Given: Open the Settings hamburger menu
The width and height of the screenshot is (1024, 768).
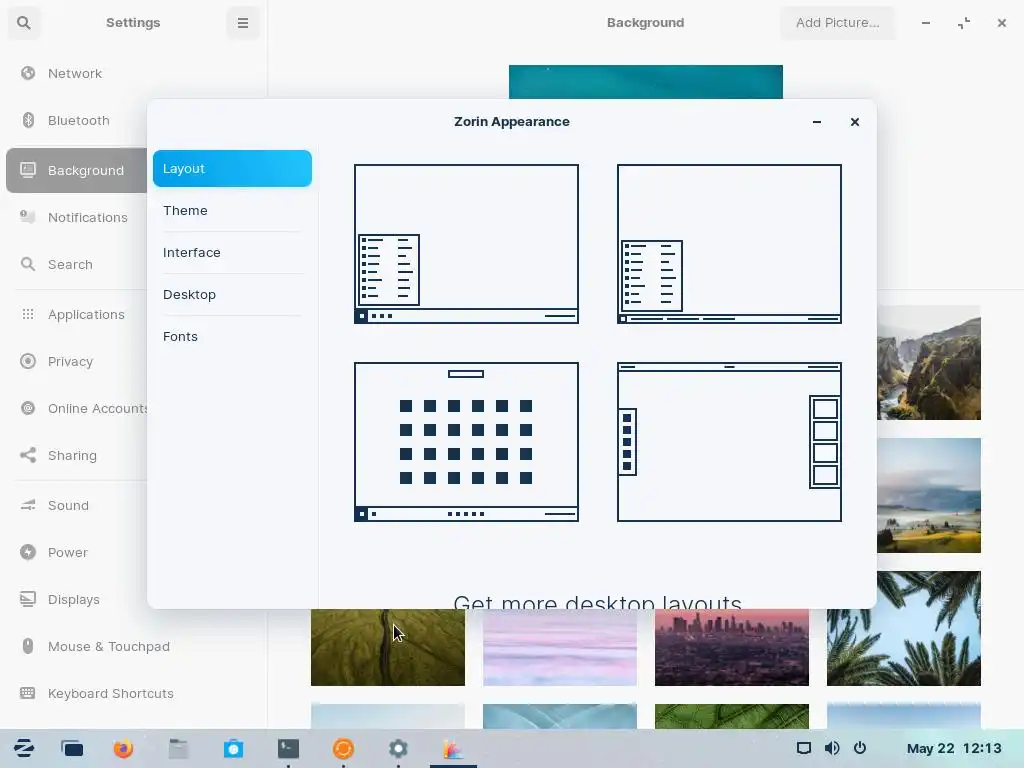Looking at the screenshot, I should [x=243, y=23].
